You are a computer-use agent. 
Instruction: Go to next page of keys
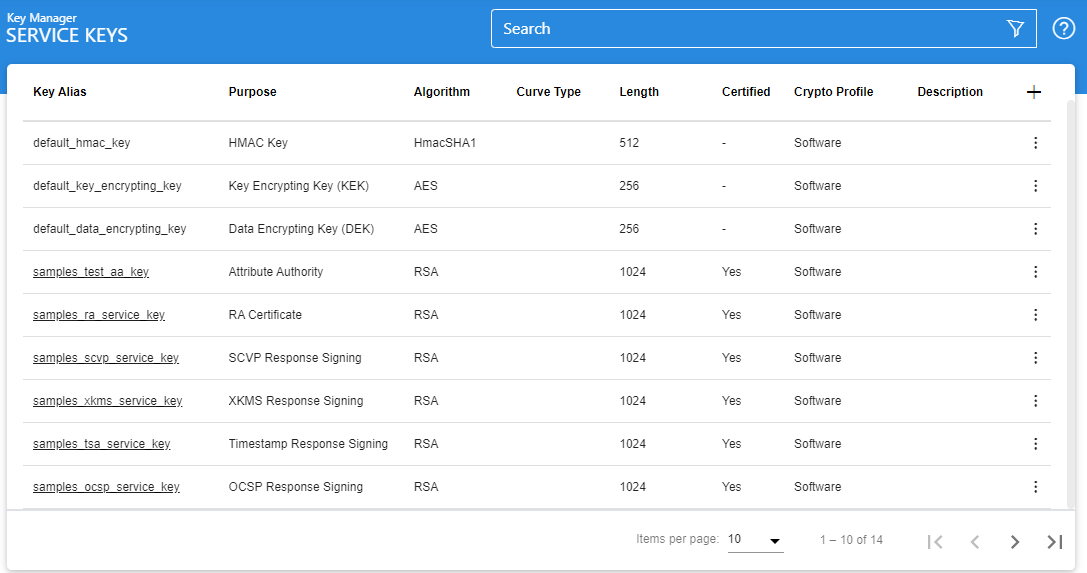(x=1015, y=541)
